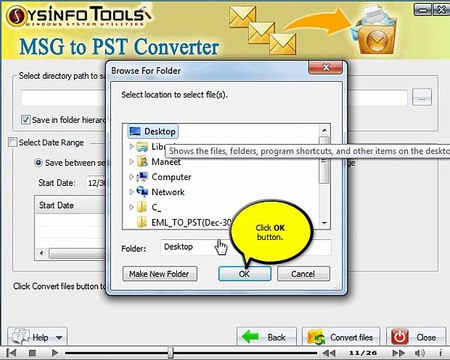
Task: Click the Maneet user folder icon
Action: 142,162
